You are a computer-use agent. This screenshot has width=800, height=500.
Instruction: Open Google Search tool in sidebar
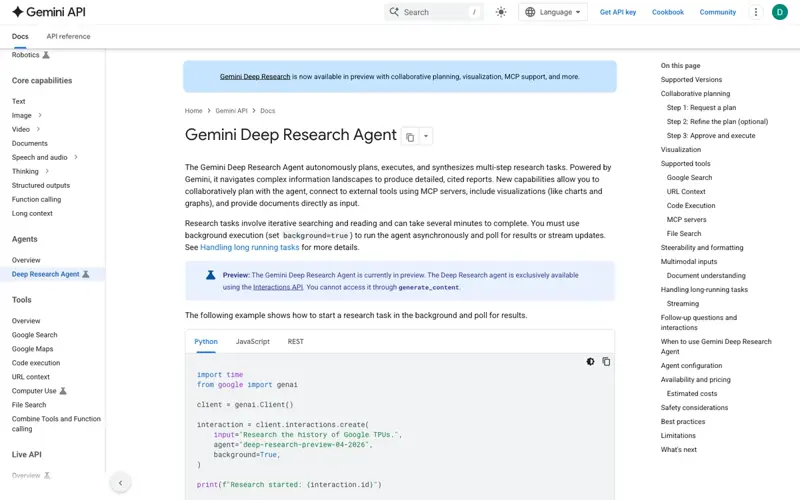tap(35, 335)
